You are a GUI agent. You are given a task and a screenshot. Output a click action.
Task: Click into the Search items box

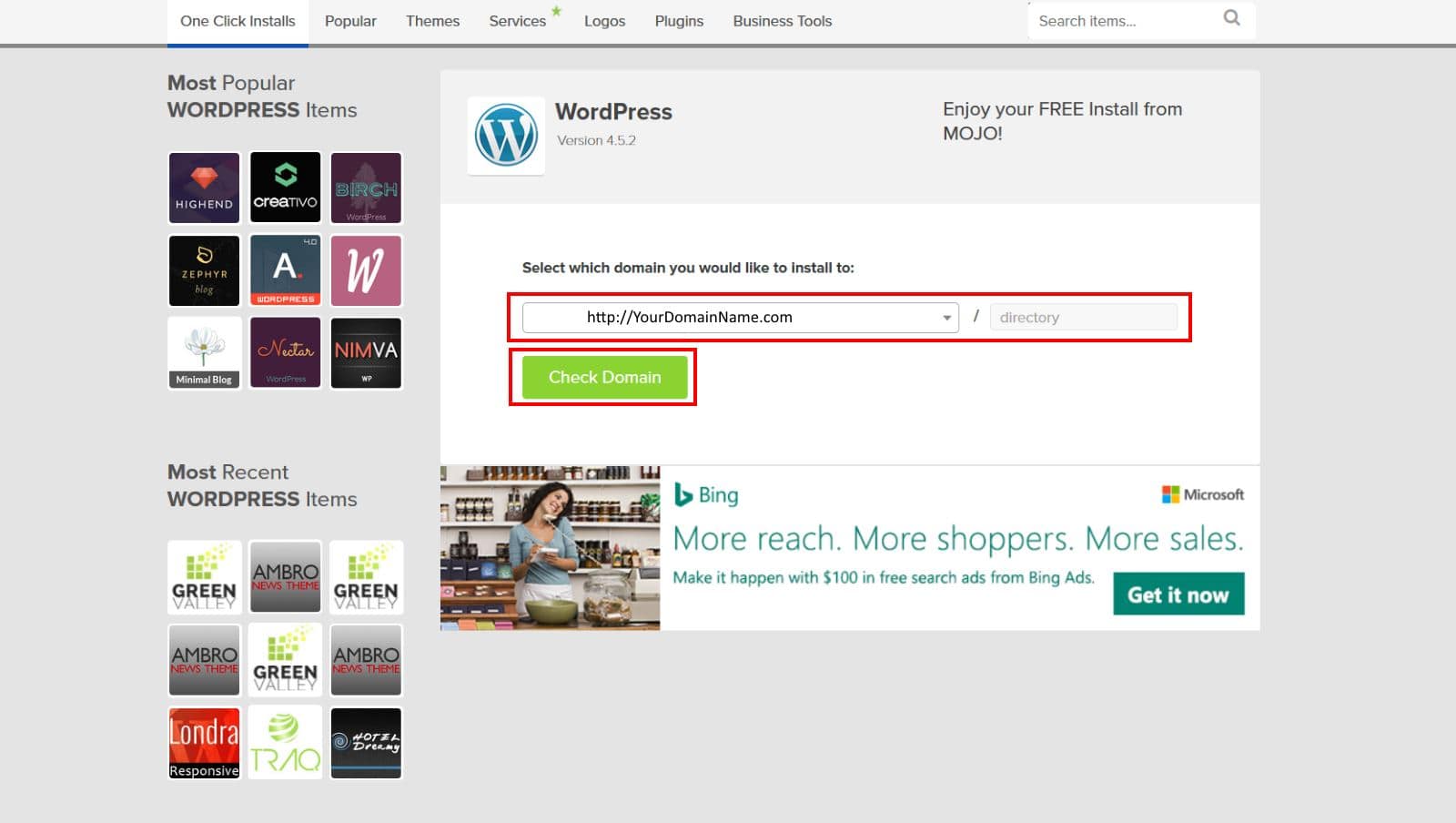point(1124,21)
